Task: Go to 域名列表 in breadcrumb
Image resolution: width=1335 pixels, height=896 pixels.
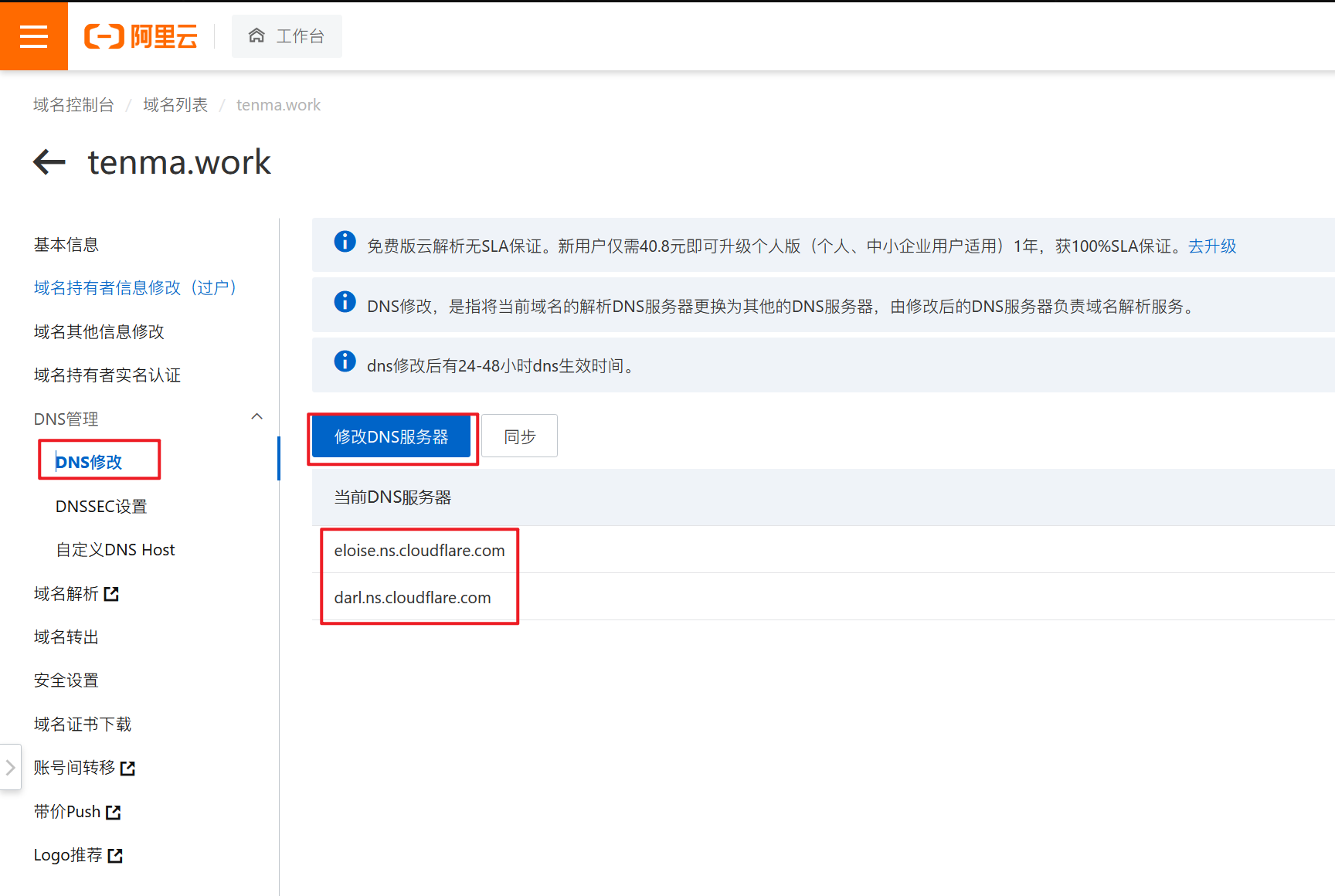Action: pyautogui.click(x=175, y=105)
